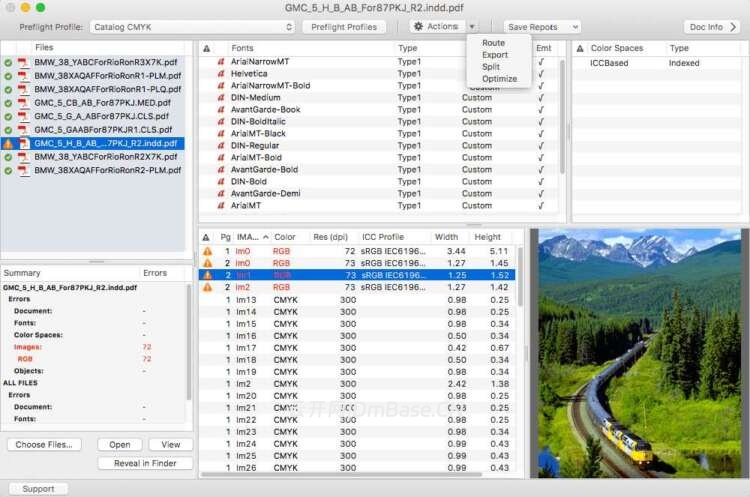Choose Export from Actions menu
This screenshot has width=750, height=497.
click(495, 55)
